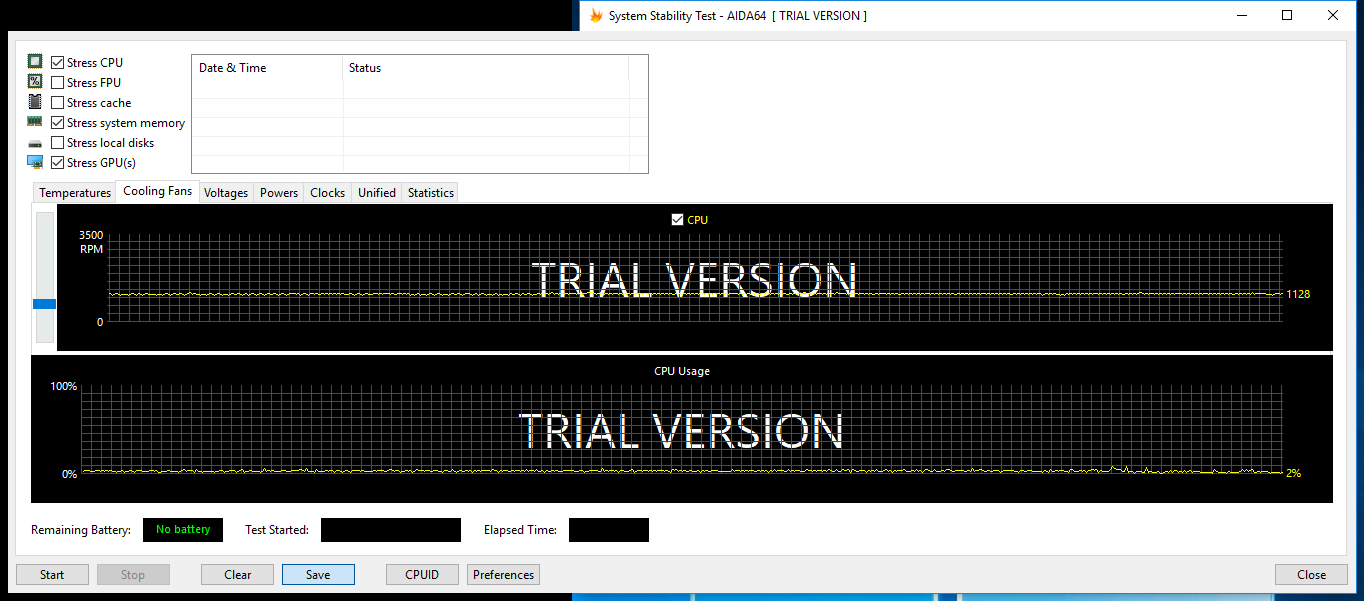Click the No battery indicator
Image resolution: width=1364 pixels, height=601 pixels.
(x=183, y=530)
